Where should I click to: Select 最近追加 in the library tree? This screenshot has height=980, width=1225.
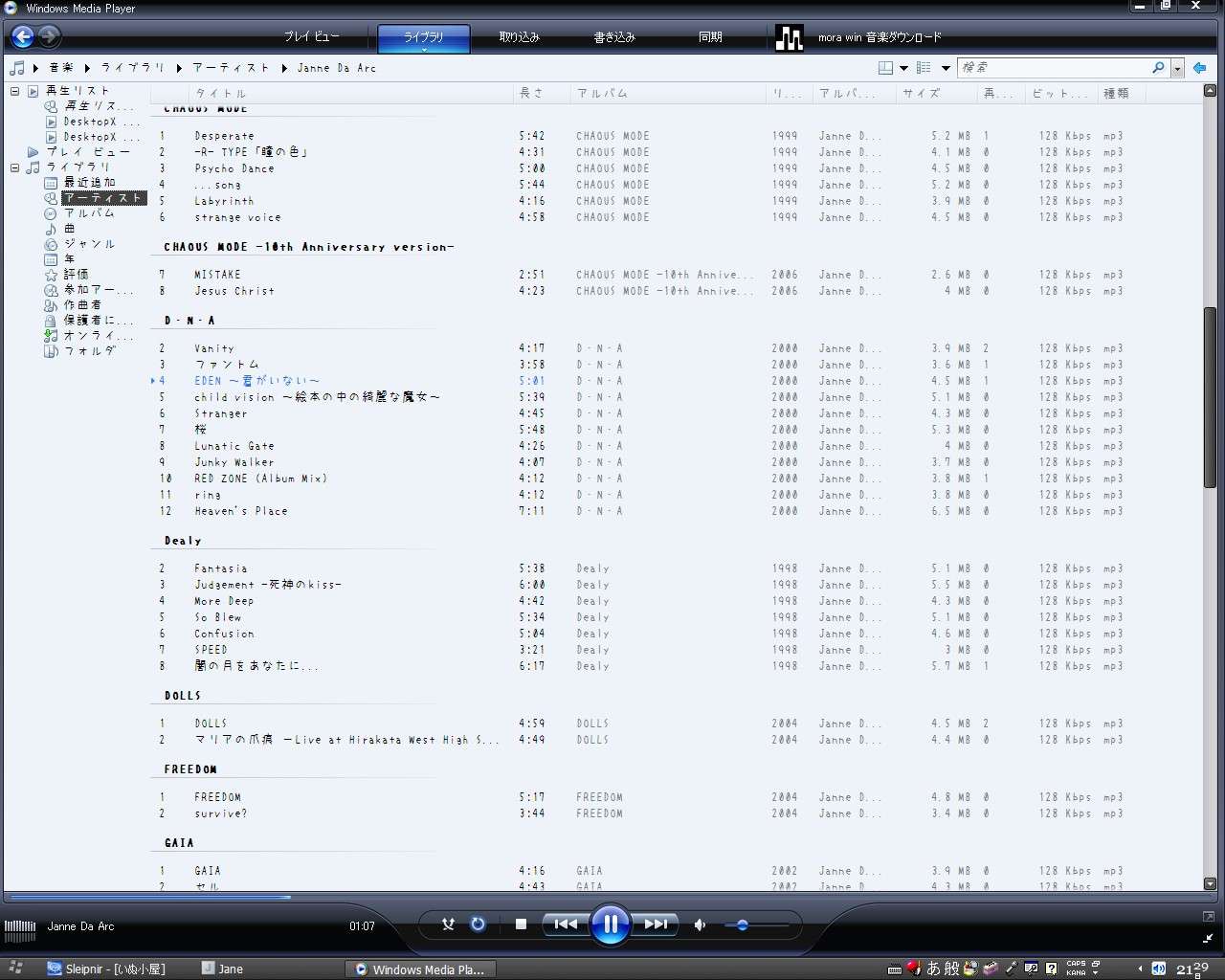[89, 183]
